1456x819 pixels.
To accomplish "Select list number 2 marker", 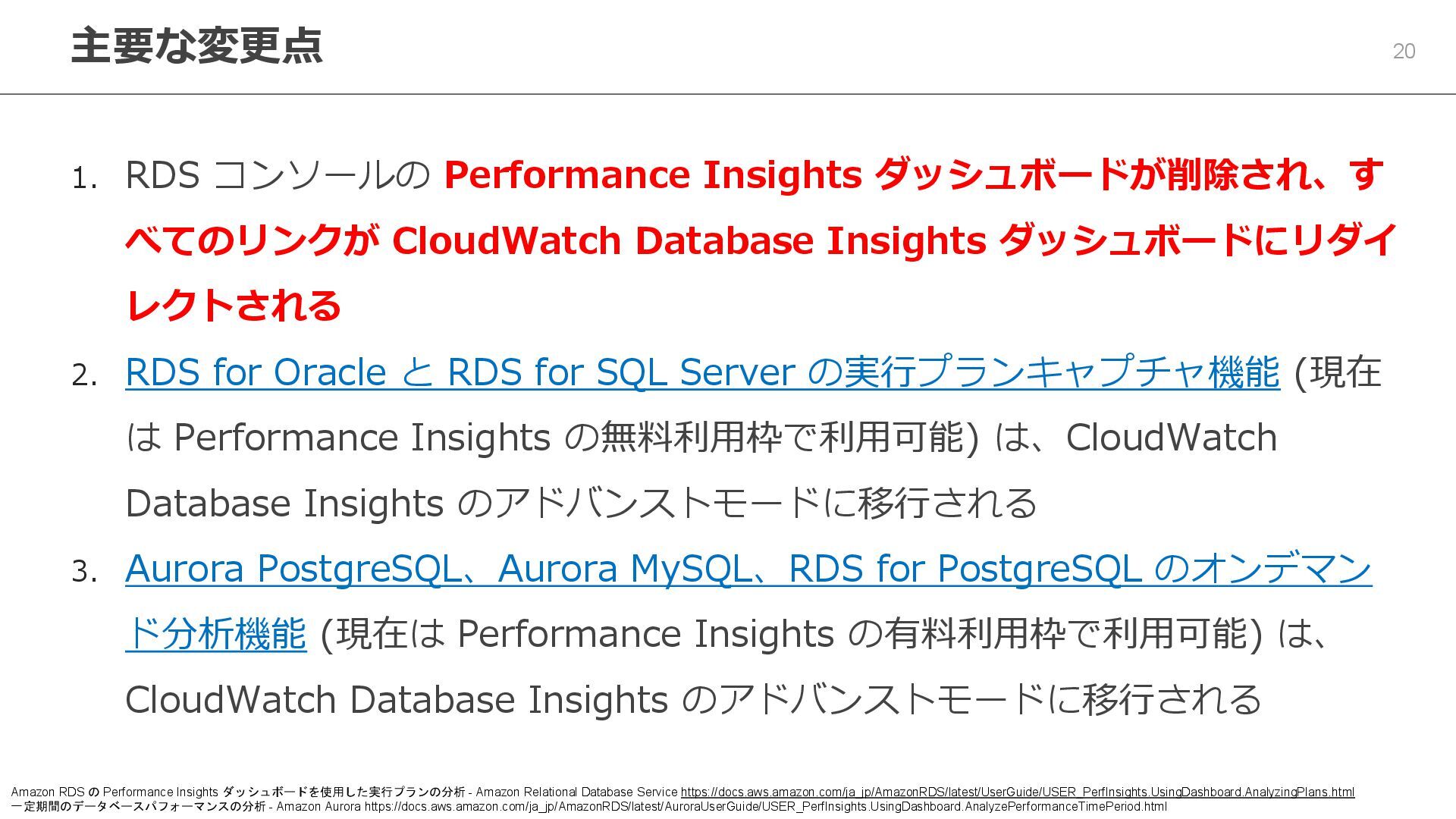I will [x=83, y=376].
